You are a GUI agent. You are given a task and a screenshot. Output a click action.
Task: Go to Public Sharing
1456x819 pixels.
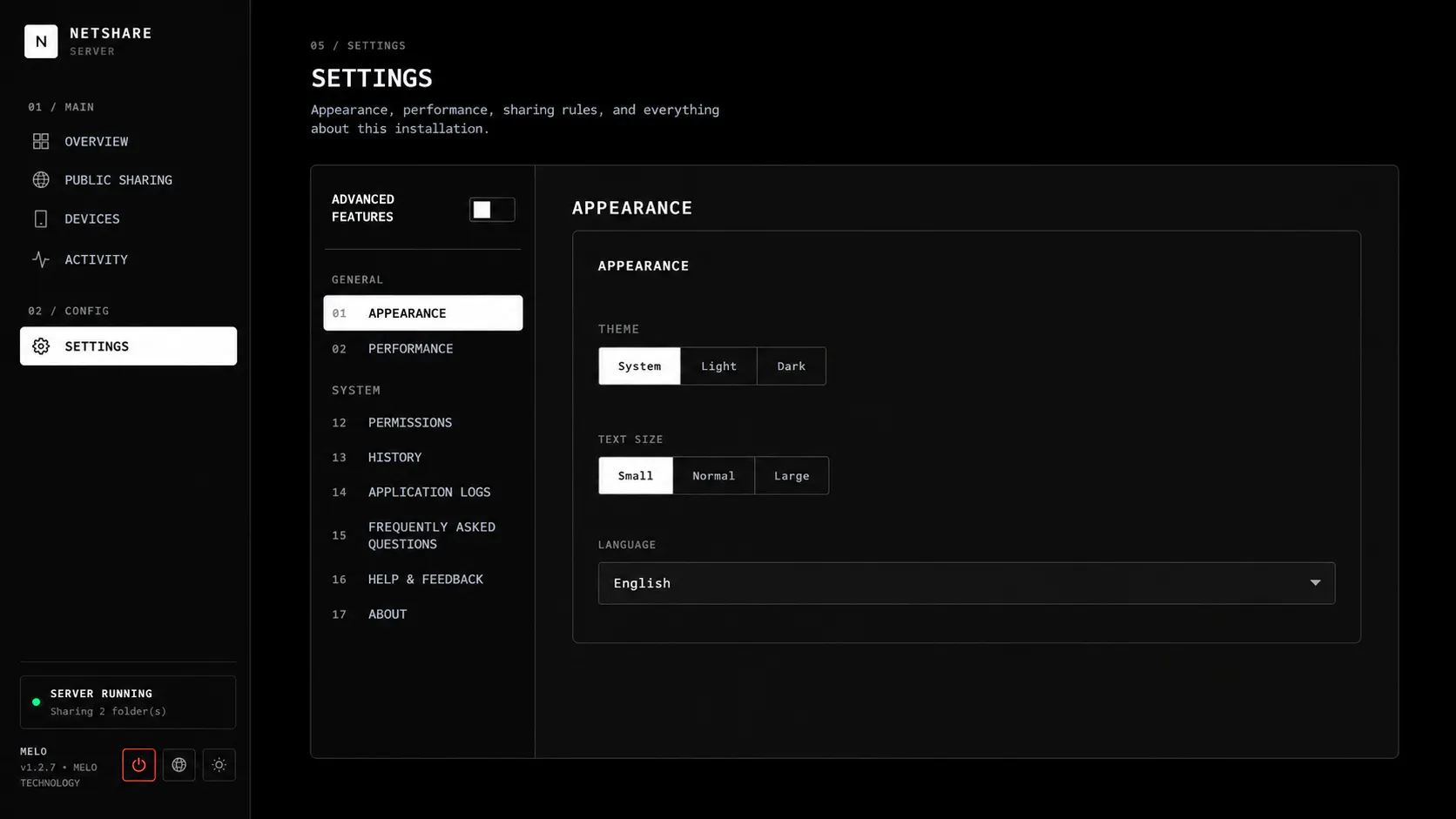(x=128, y=180)
